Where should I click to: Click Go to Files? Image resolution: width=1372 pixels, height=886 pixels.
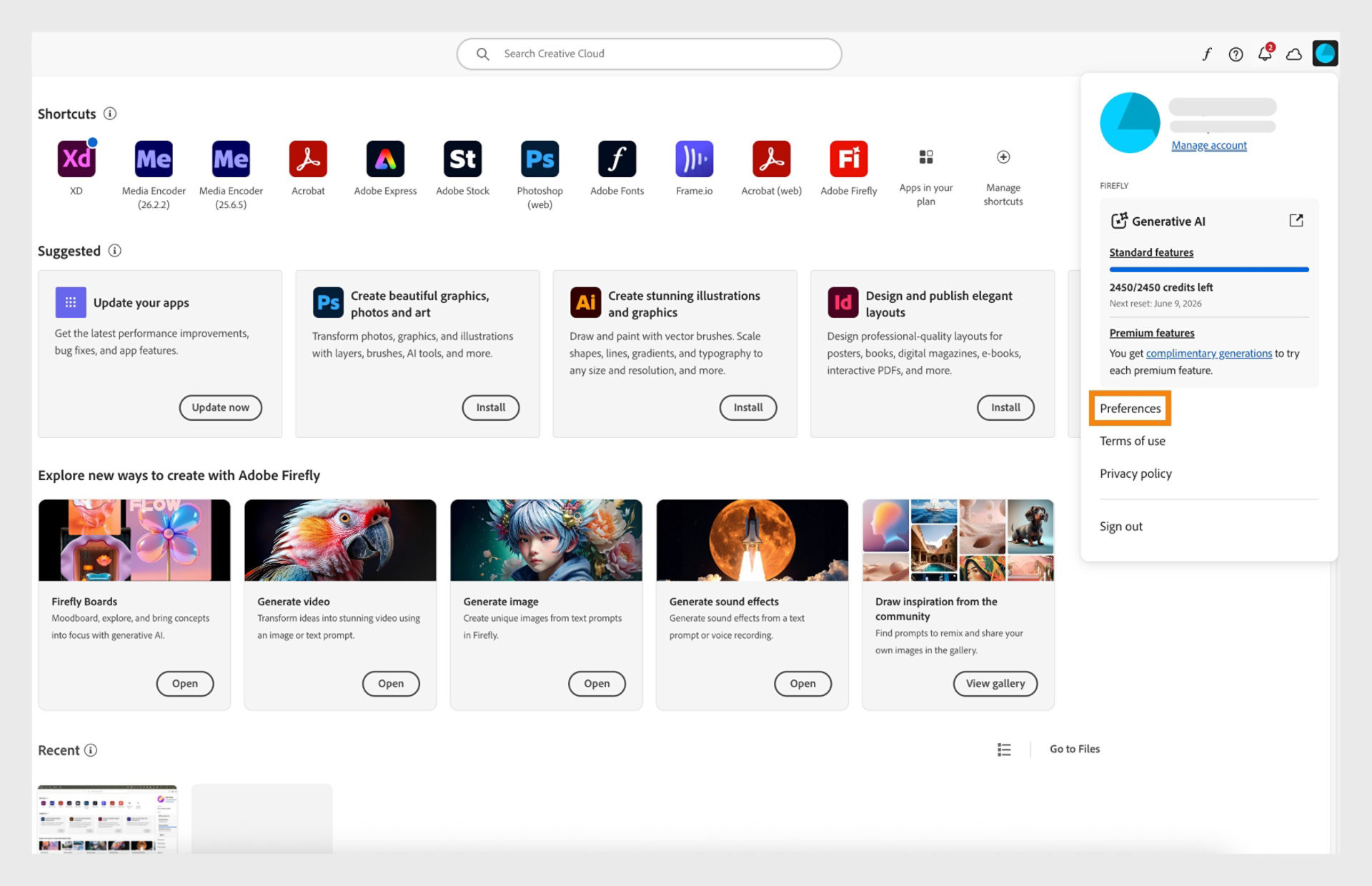point(1075,749)
